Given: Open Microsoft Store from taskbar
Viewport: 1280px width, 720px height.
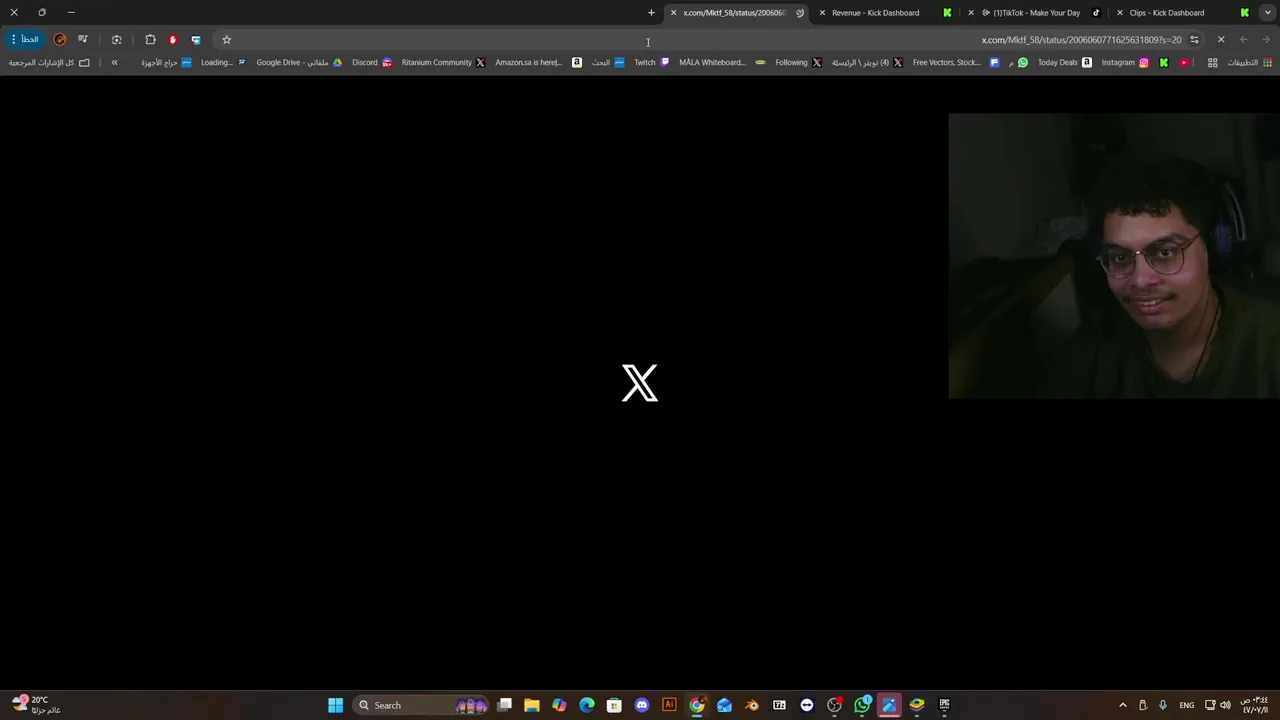Looking at the screenshot, I should pyautogui.click(x=614, y=705).
